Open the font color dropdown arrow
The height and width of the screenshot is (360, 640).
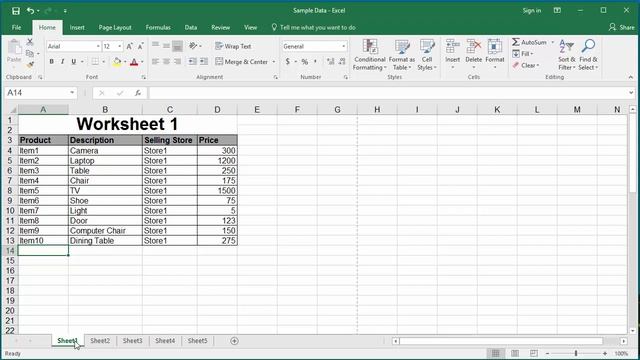point(142,62)
